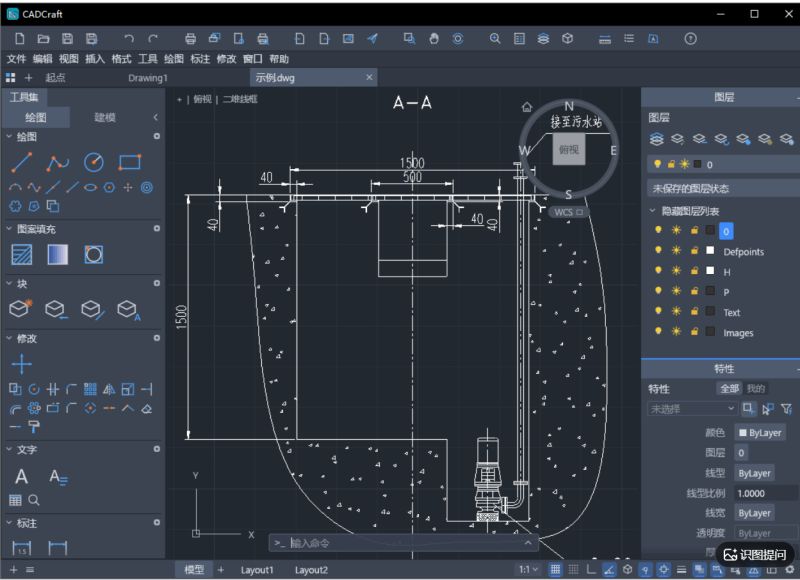This screenshot has height=580, width=800.
Task: Collapse the 绘图 tool section
Action: tap(9, 137)
